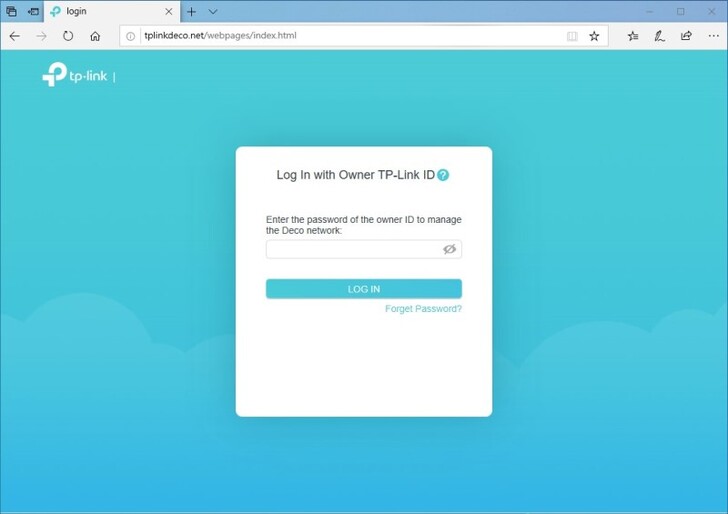Click the tp-link logo
This screenshot has width=728, height=514.
(x=75, y=74)
